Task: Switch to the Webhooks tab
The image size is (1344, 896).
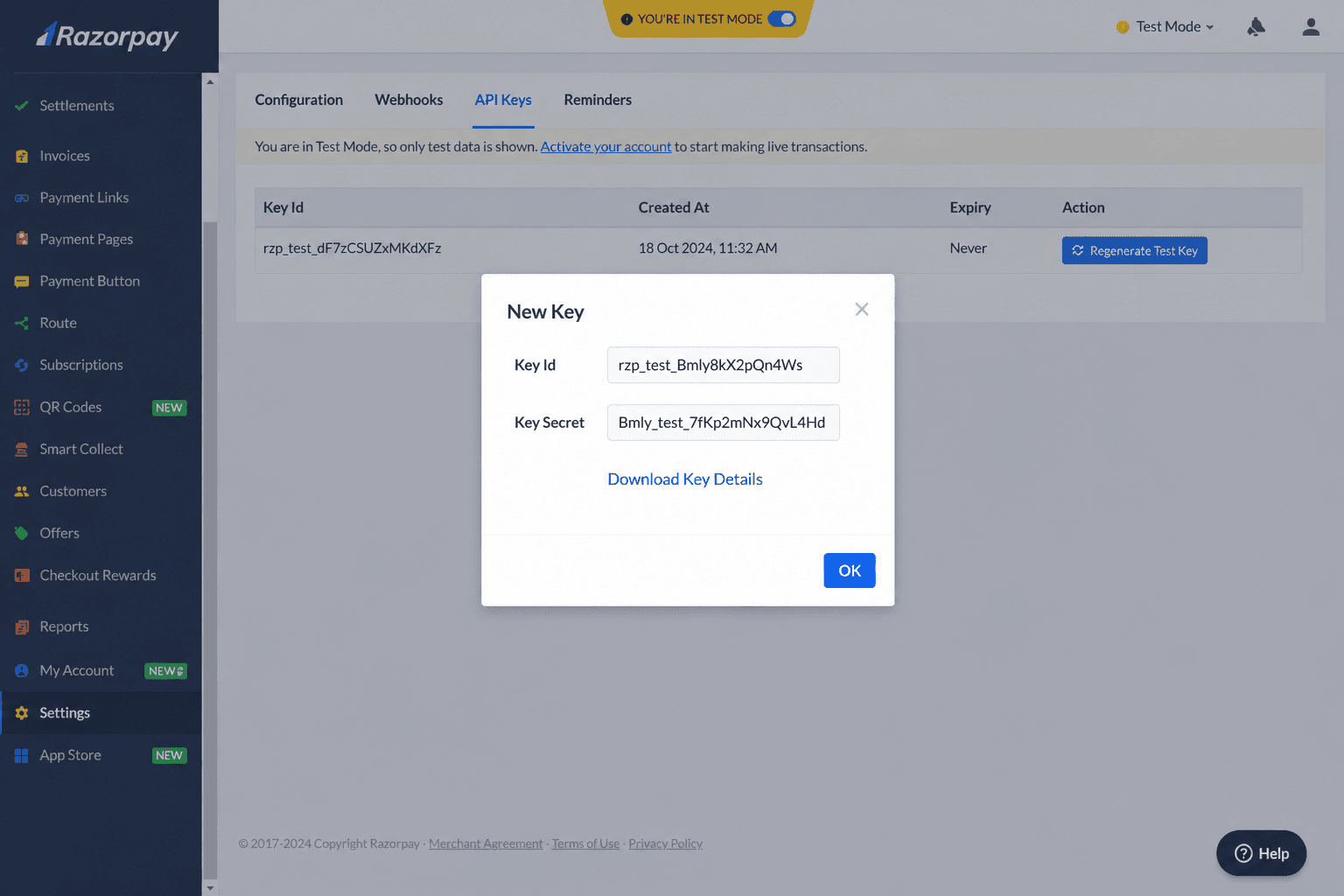Action: click(409, 100)
